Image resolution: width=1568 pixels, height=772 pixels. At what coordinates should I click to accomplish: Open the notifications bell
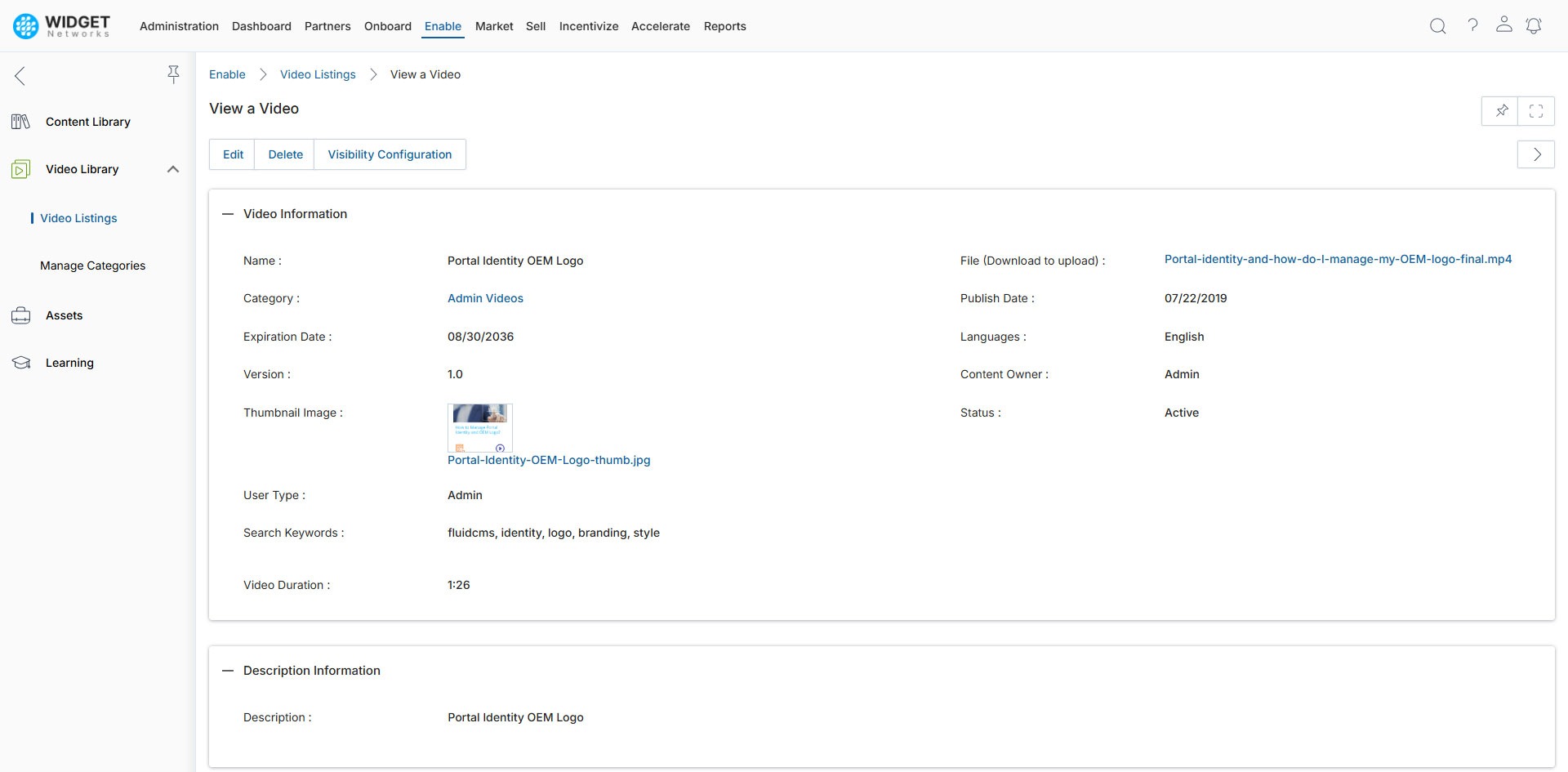point(1534,25)
